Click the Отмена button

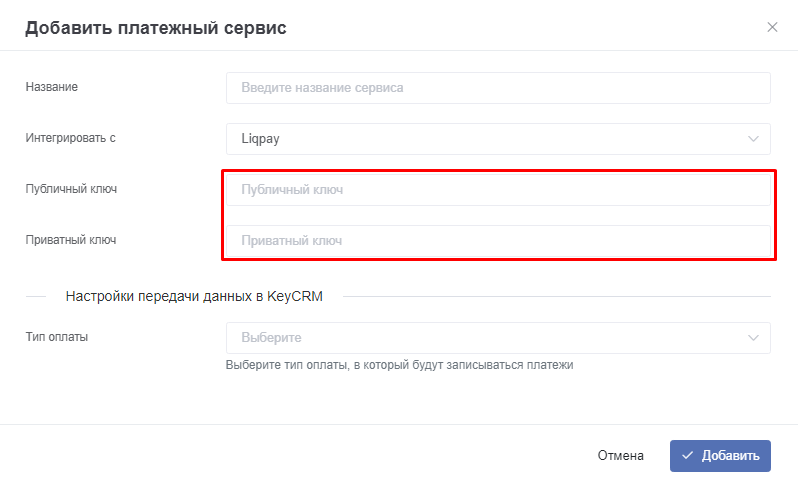click(620, 456)
